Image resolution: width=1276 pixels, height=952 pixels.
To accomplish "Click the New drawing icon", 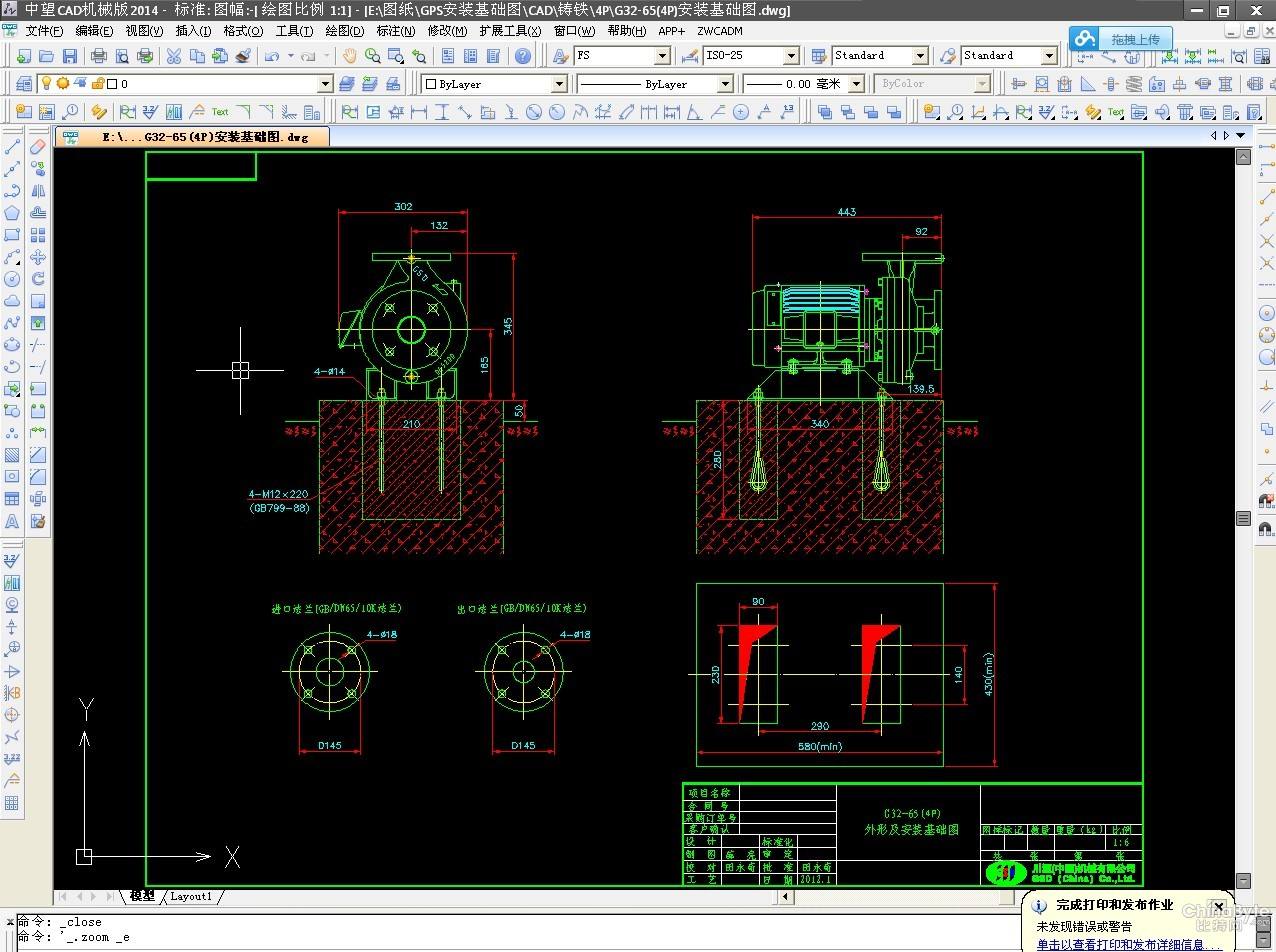I will pos(22,56).
